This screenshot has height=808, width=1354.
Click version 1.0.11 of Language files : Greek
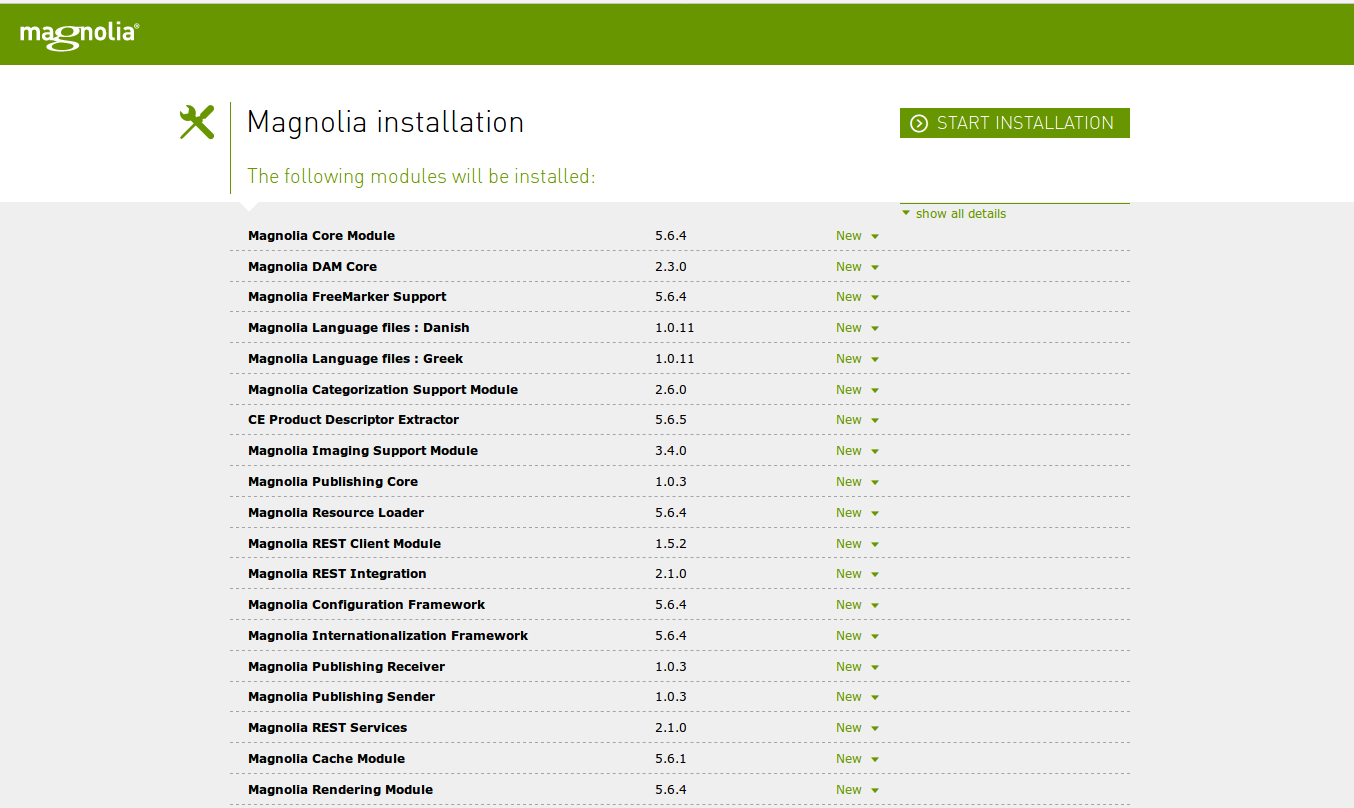click(675, 359)
